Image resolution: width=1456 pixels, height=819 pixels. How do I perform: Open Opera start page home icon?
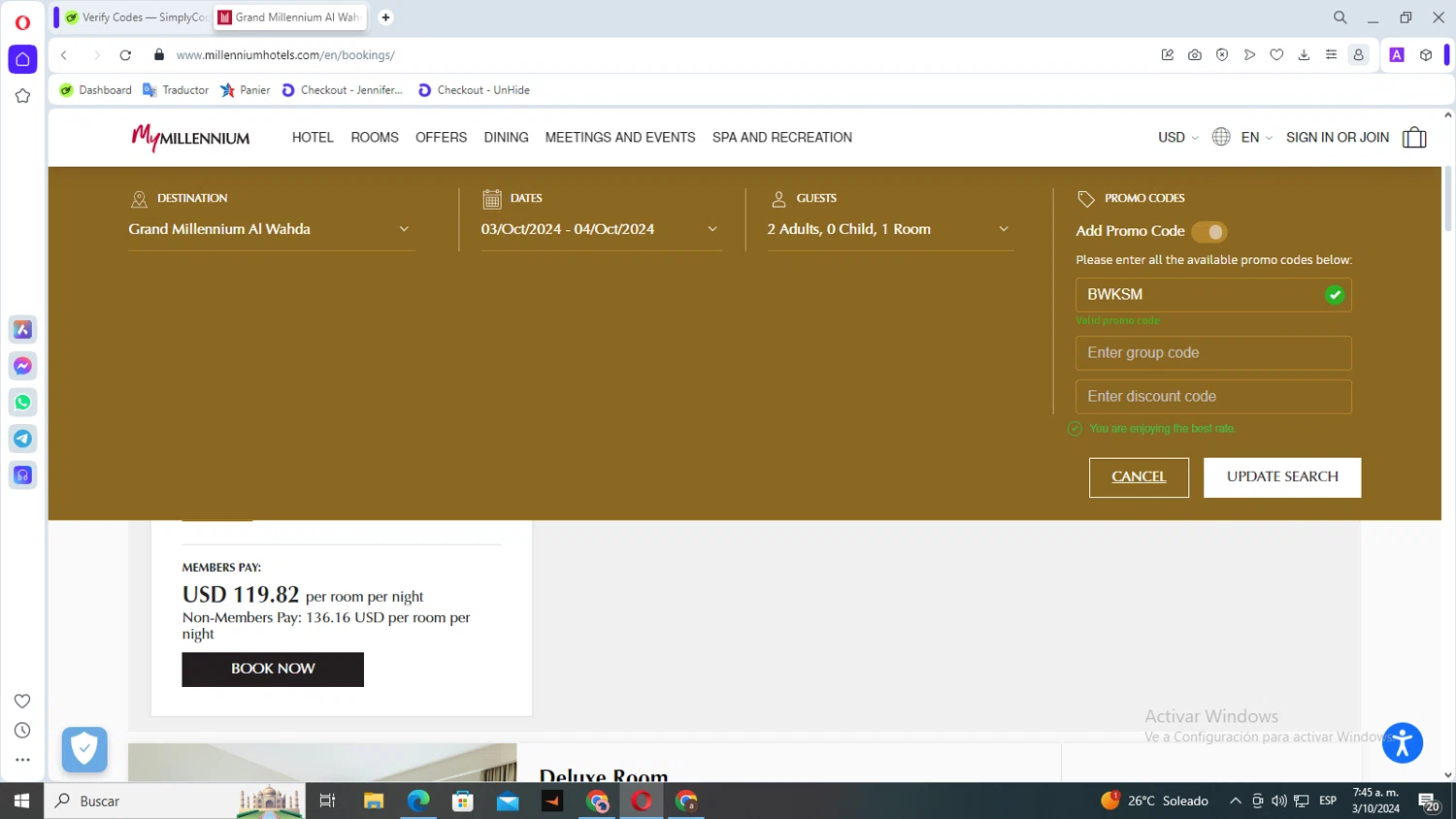(x=22, y=59)
